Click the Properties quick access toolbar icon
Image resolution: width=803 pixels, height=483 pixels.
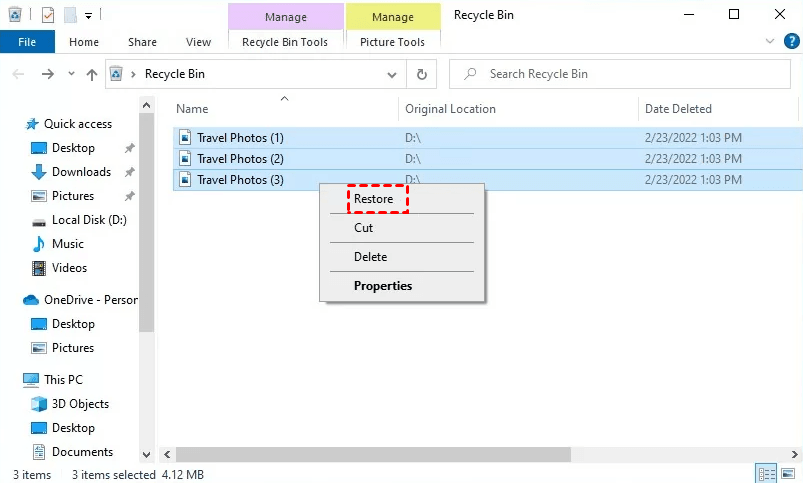(48, 15)
